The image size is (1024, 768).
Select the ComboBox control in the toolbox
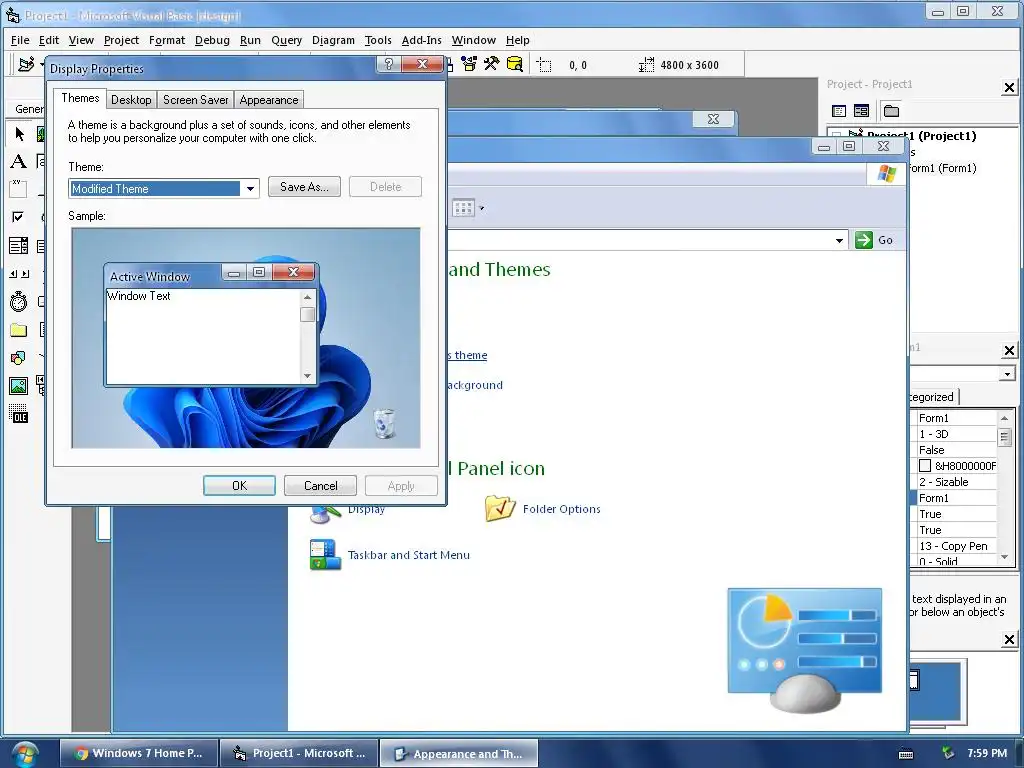(18, 246)
